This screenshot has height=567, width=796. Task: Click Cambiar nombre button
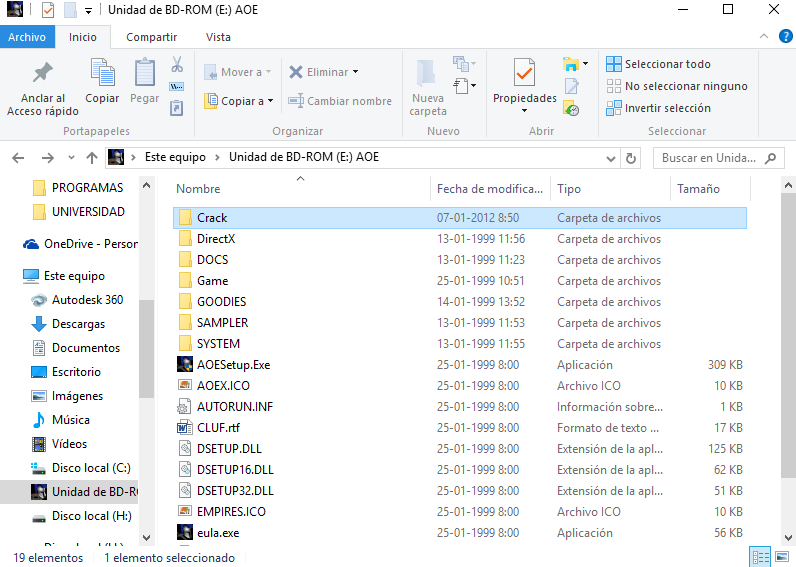tap(340, 101)
